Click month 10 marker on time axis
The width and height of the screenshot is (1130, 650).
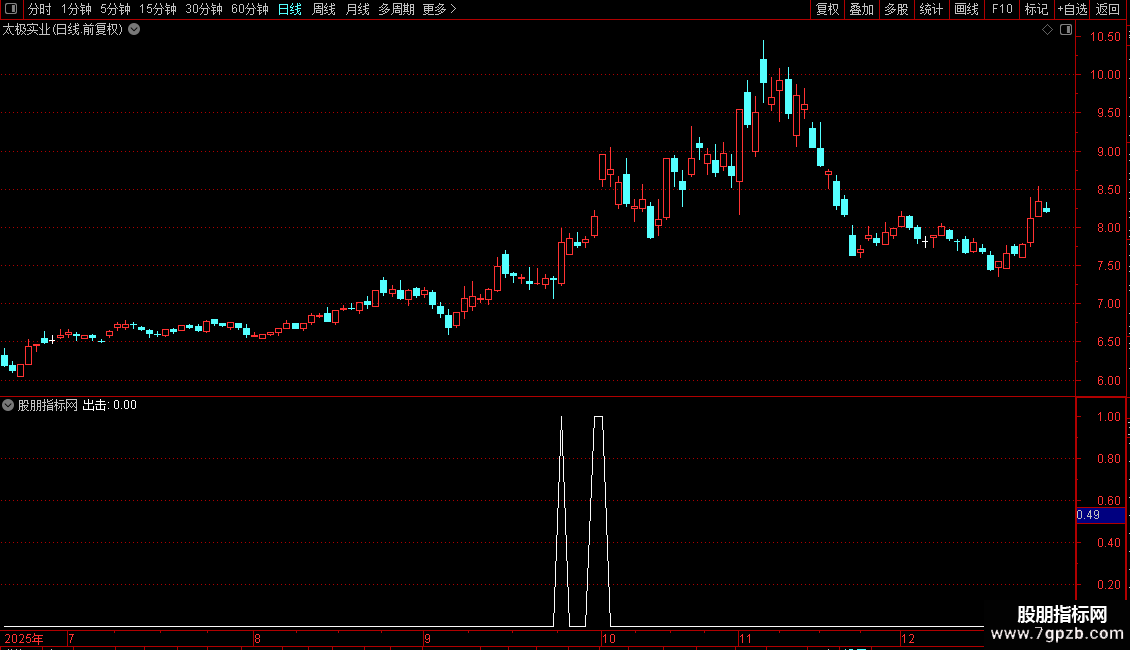point(609,638)
